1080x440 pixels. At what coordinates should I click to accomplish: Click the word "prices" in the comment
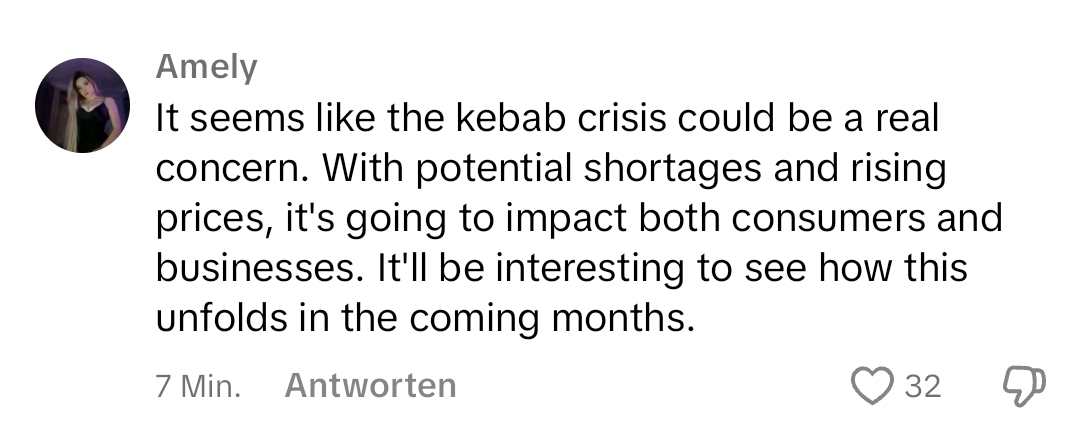click(207, 219)
